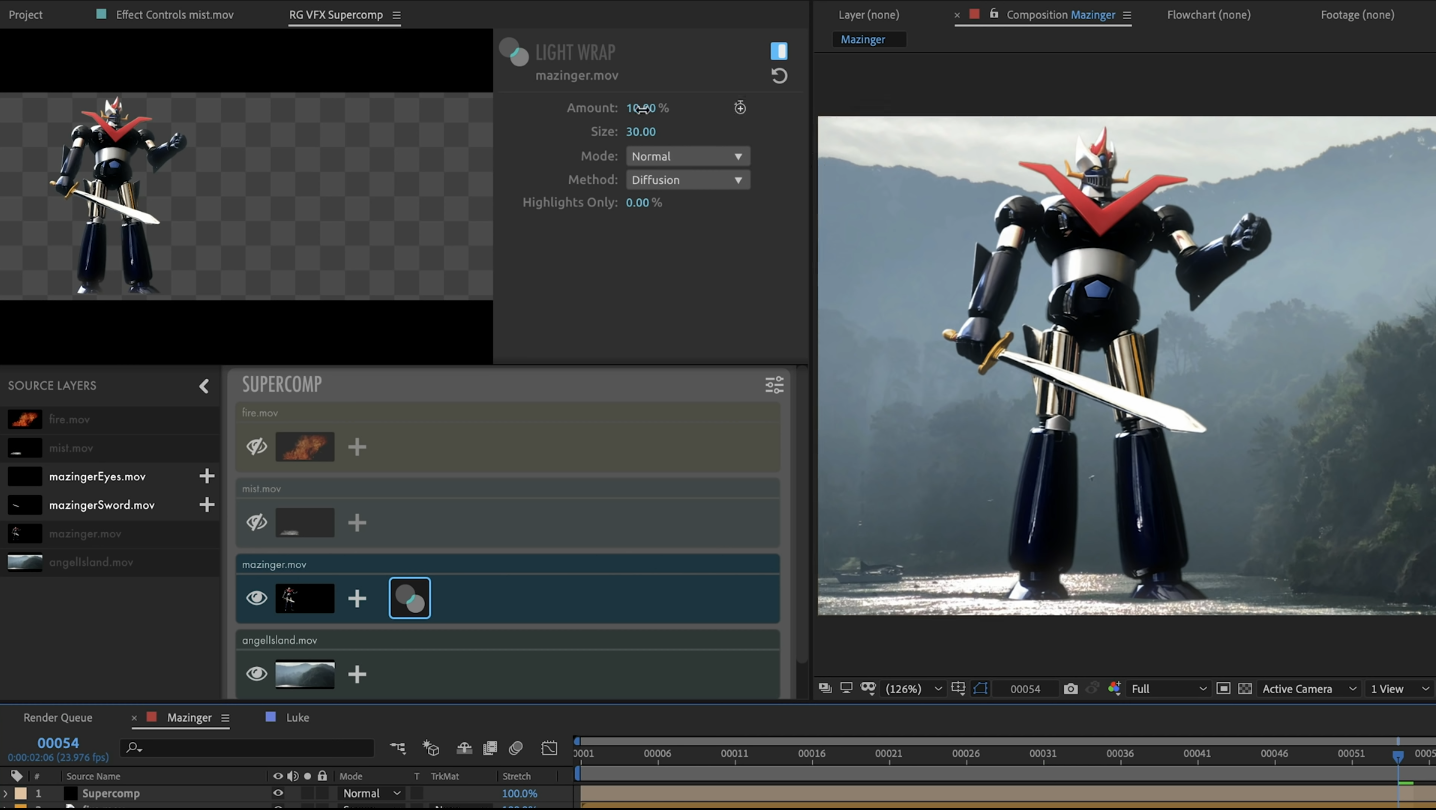Click the Amount stopwatch keyframe icon
Image resolution: width=1436 pixels, height=810 pixels.
pyautogui.click(x=740, y=108)
